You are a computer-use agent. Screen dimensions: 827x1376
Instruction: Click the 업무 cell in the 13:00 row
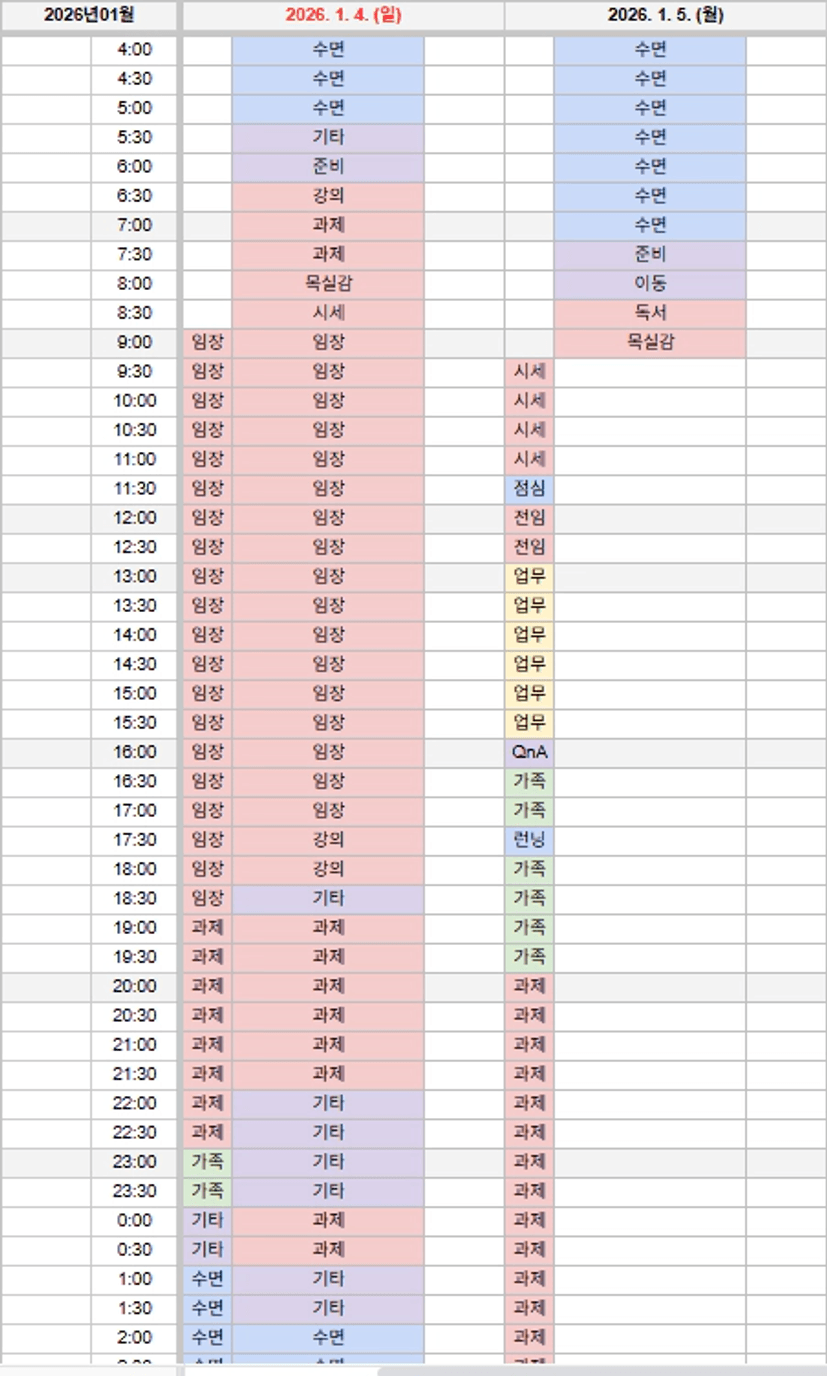pyautogui.click(x=529, y=577)
